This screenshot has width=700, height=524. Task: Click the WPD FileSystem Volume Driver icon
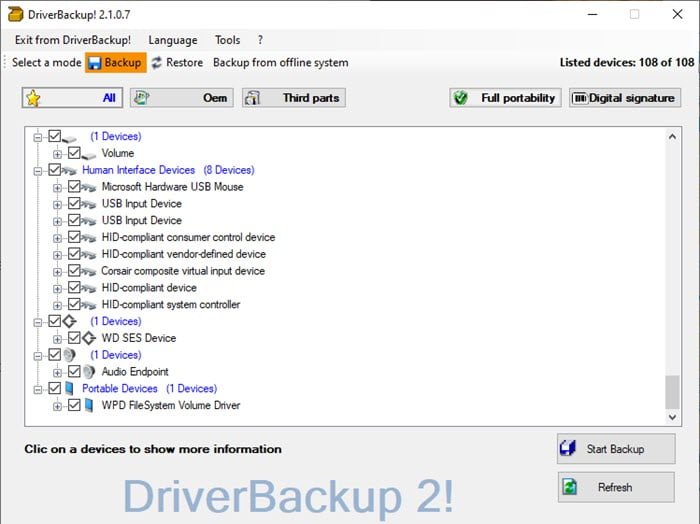(x=89, y=405)
